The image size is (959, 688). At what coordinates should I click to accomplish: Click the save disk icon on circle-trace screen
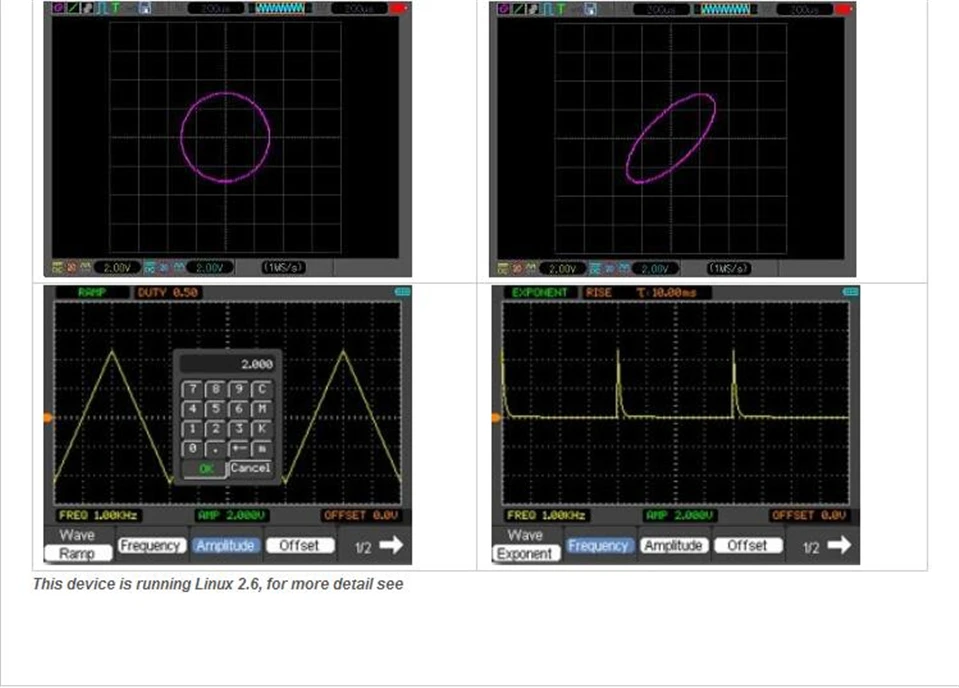[x=144, y=9]
